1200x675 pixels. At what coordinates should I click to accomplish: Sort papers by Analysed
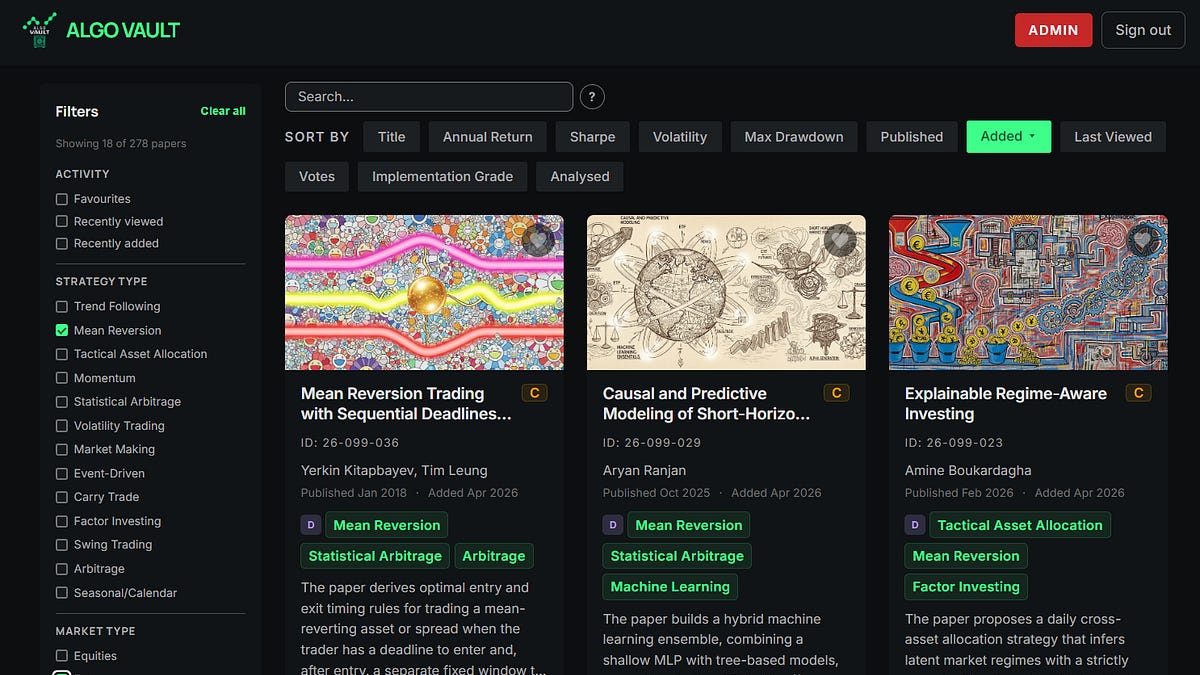point(580,176)
